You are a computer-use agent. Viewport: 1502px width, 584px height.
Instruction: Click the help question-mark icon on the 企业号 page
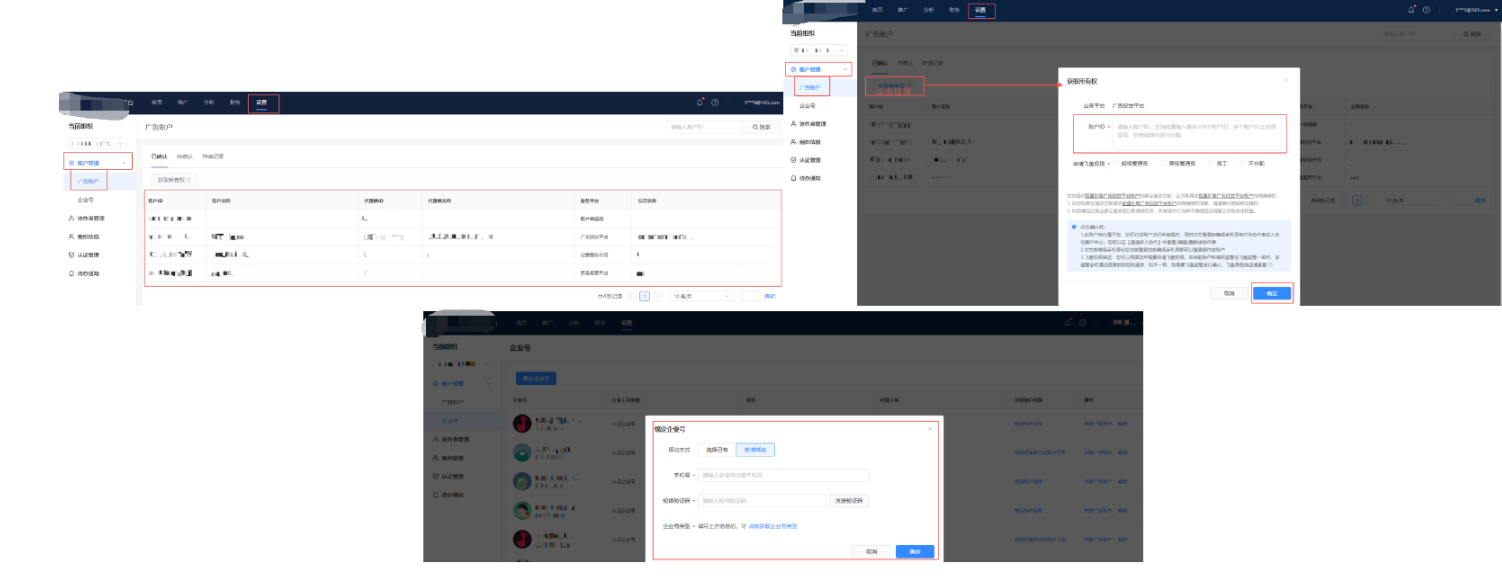pyautogui.click(x=1083, y=323)
